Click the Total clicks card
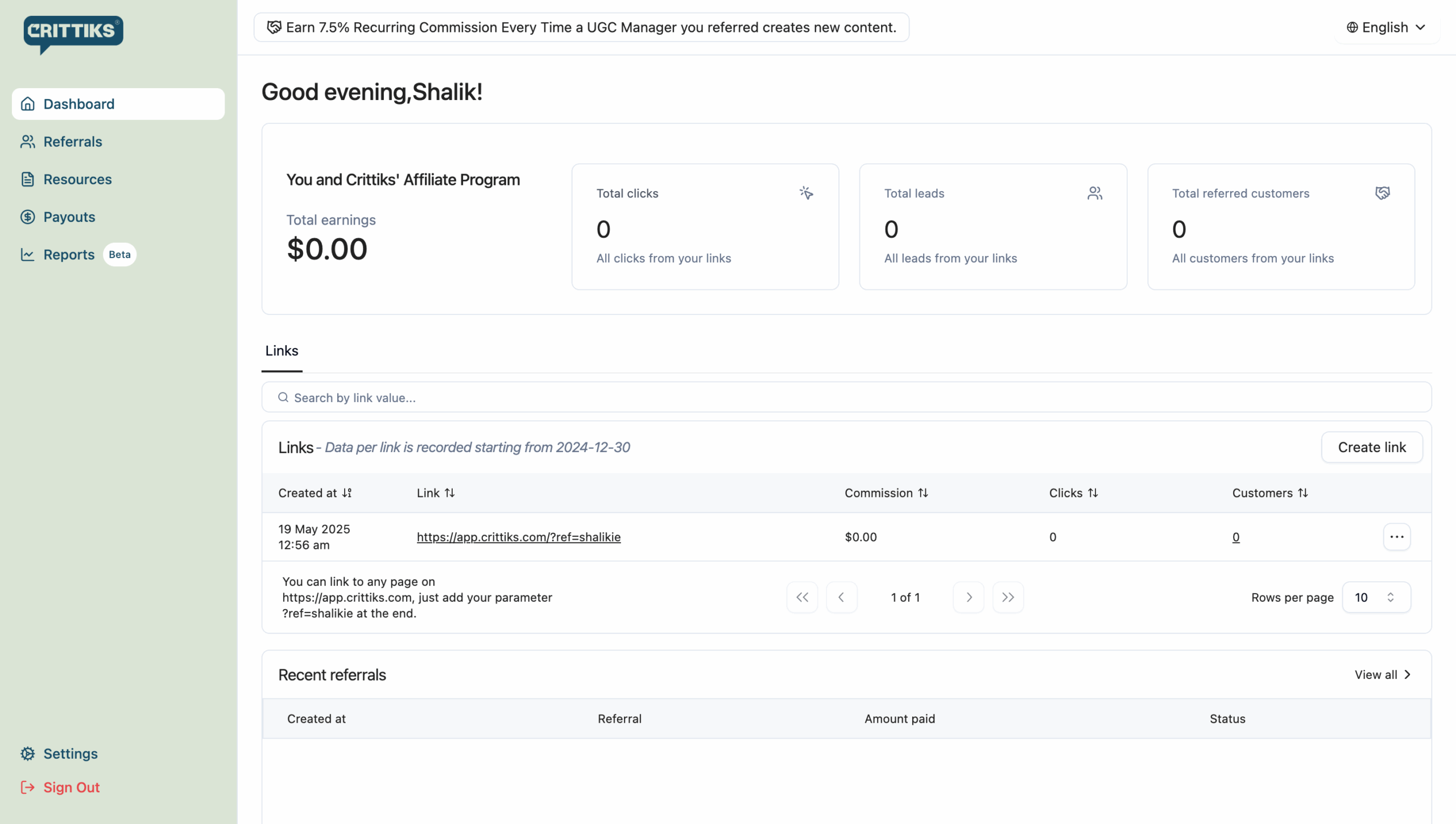 pos(705,227)
